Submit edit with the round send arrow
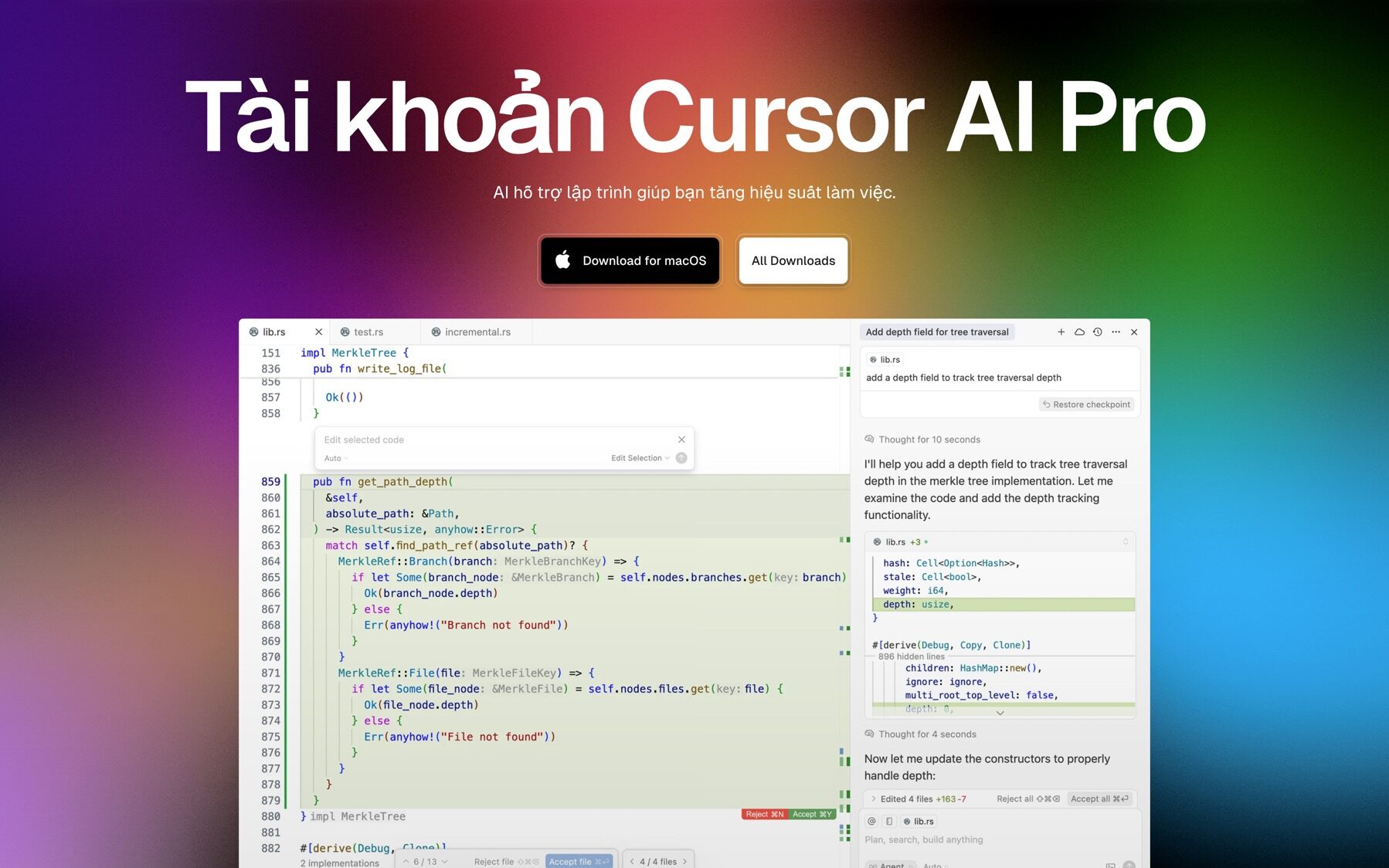 pyautogui.click(x=681, y=458)
